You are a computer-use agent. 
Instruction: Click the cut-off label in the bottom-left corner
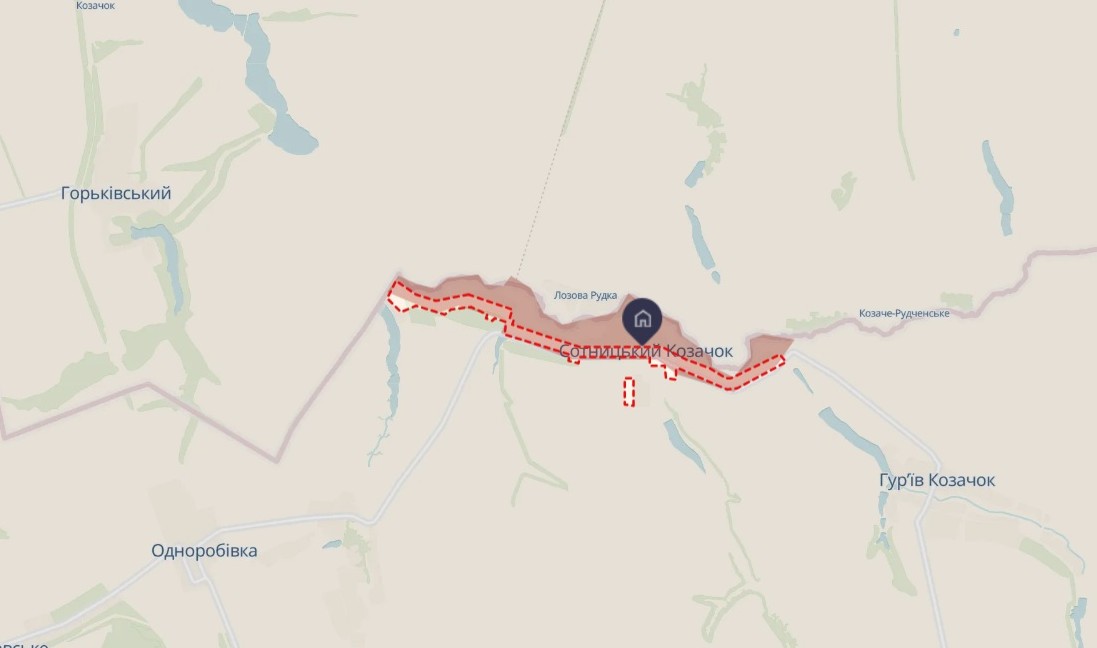(23, 644)
